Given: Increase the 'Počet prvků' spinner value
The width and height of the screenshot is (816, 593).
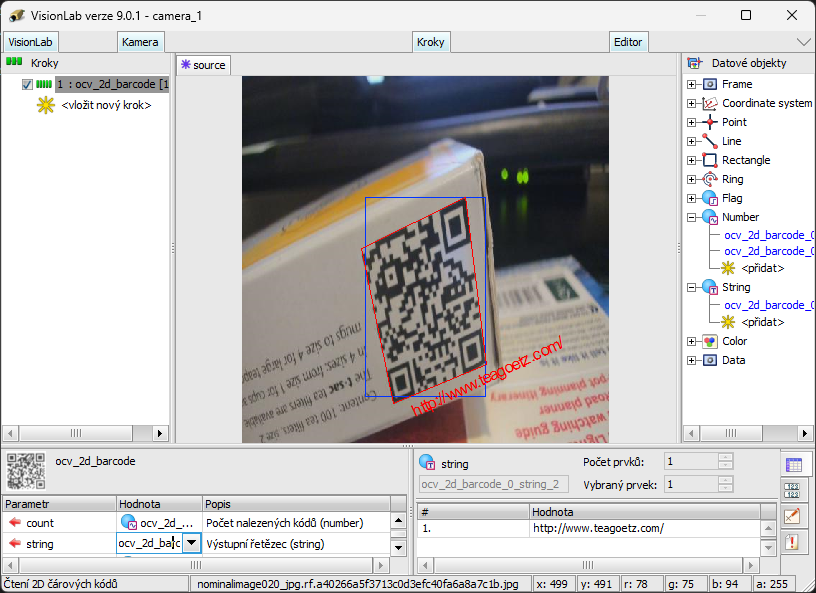Looking at the screenshot, I should pyautogui.click(x=726, y=458).
